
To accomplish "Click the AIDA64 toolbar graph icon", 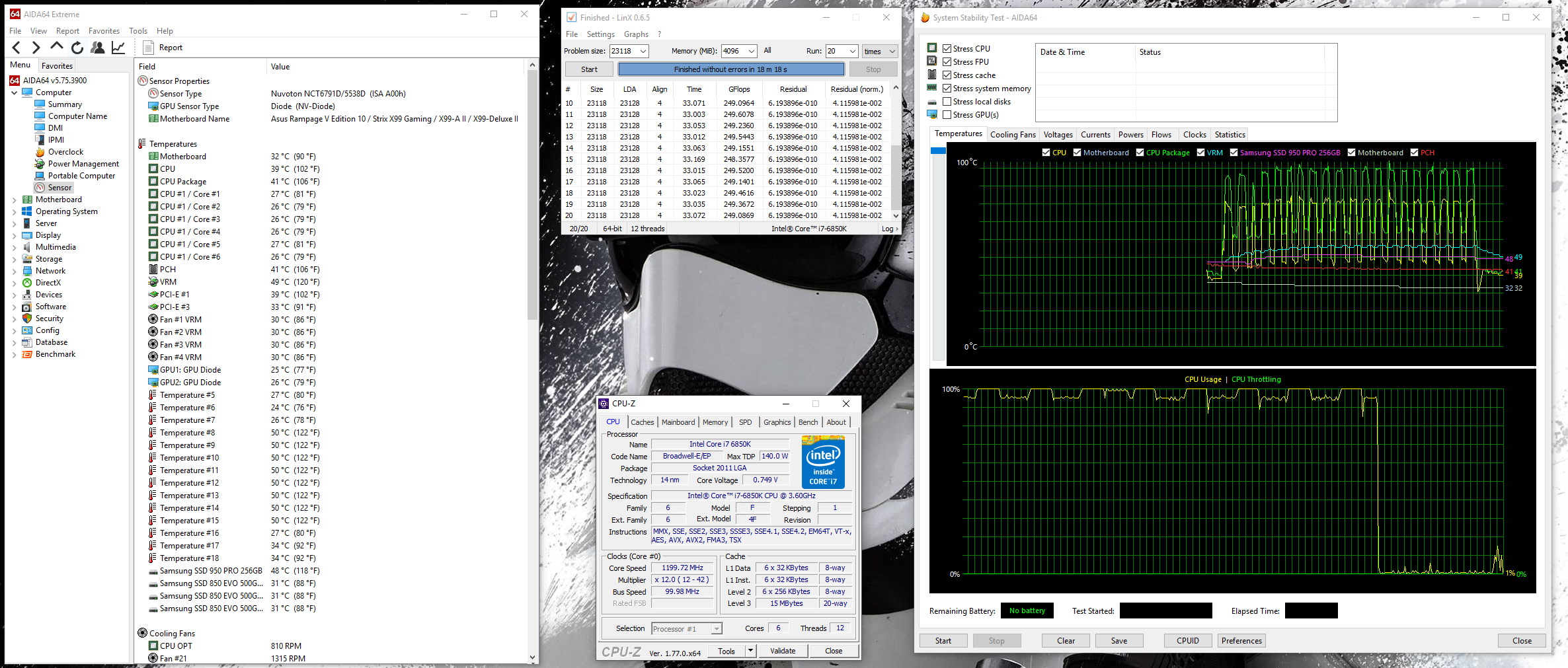I will click(x=118, y=48).
